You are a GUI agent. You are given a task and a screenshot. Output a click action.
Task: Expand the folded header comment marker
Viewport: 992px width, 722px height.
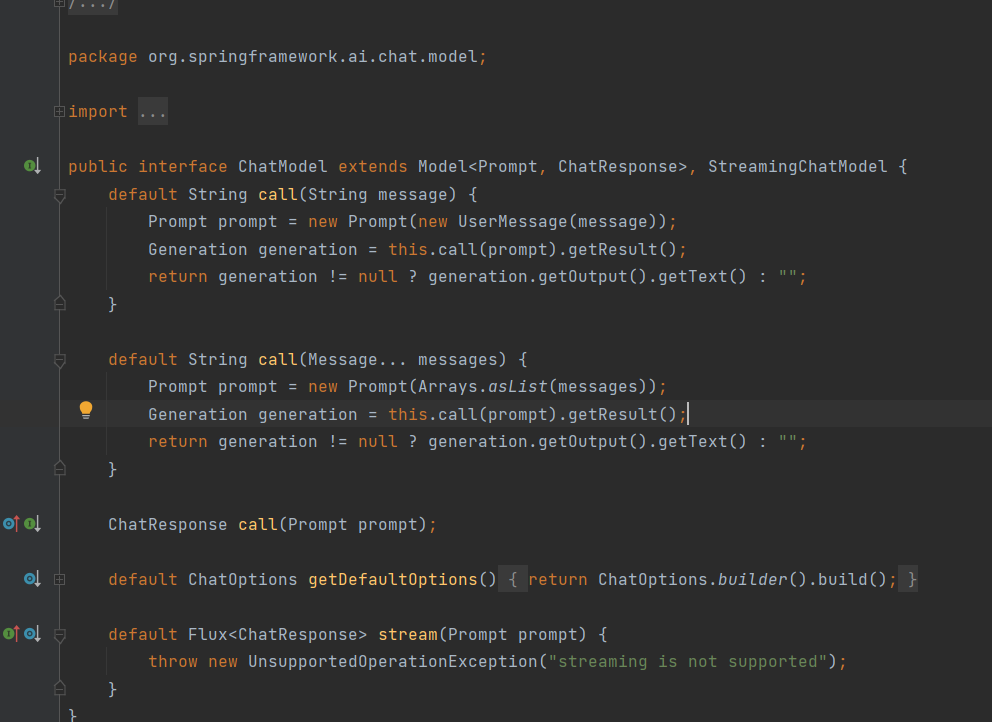(59, 3)
